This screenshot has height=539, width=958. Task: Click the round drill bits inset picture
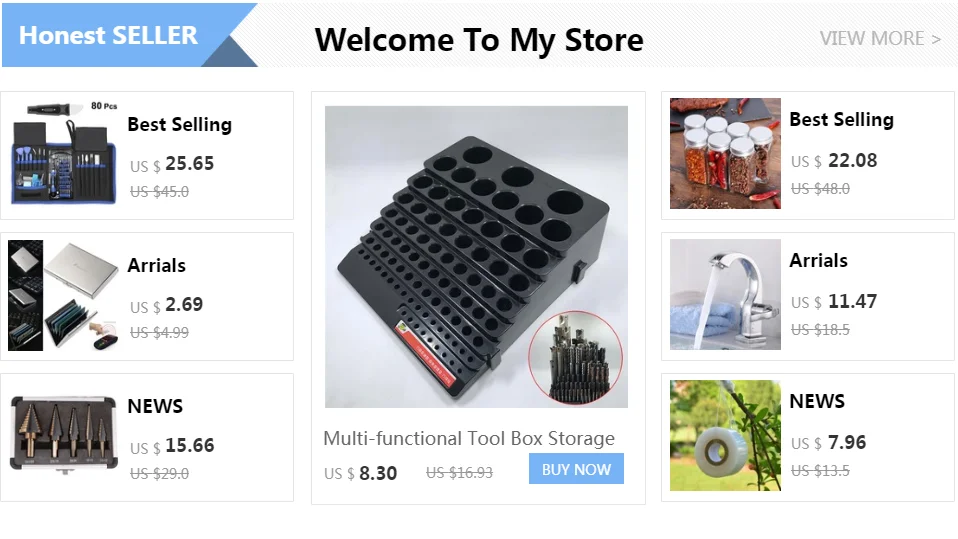[x=576, y=358]
